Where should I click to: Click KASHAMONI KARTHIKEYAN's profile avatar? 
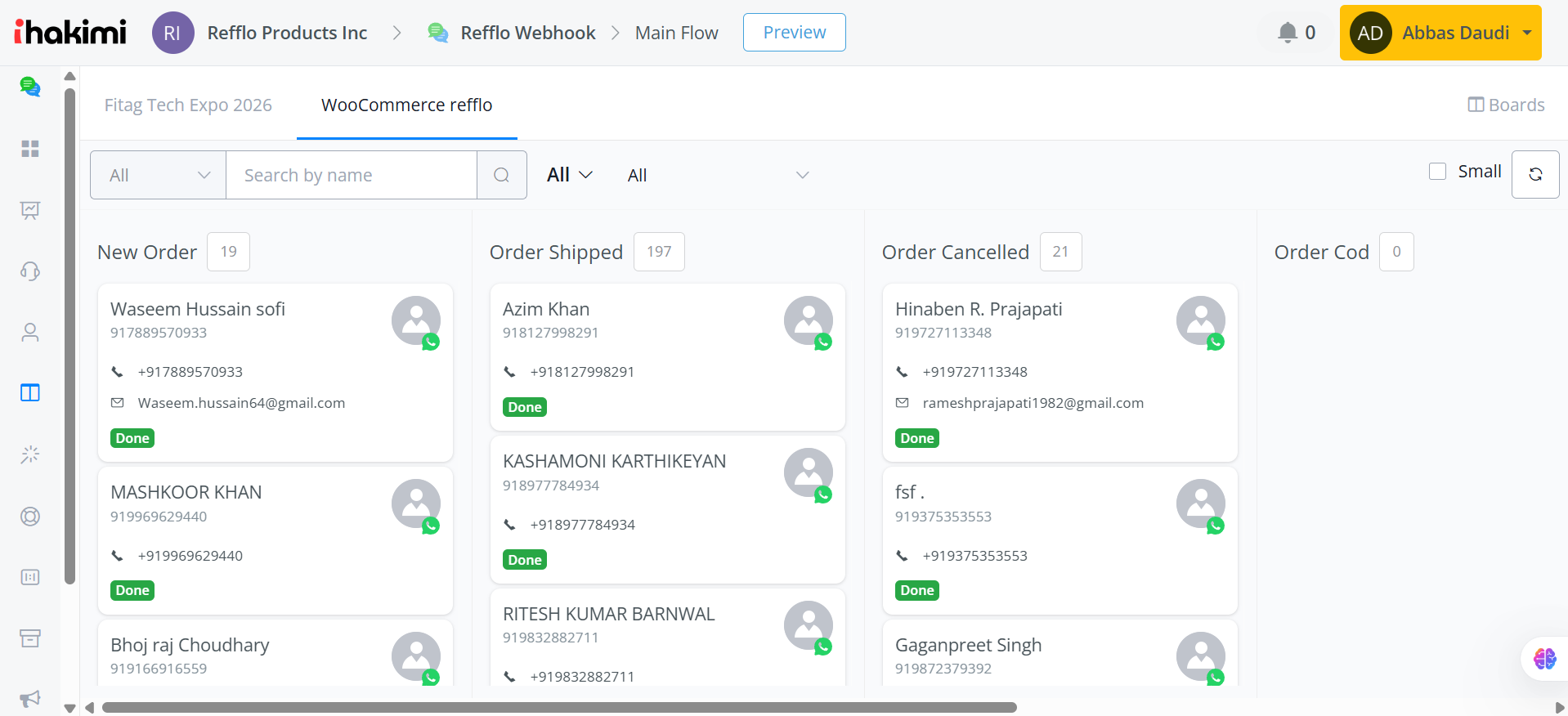click(x=809, y=473)
